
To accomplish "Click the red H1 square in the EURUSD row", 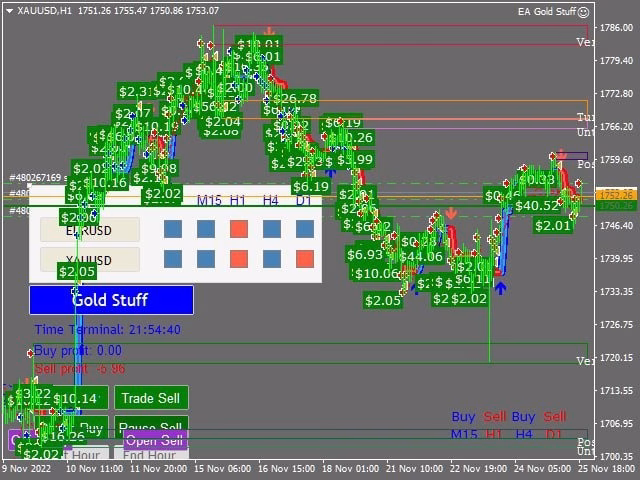I will [x=239, y=229].
